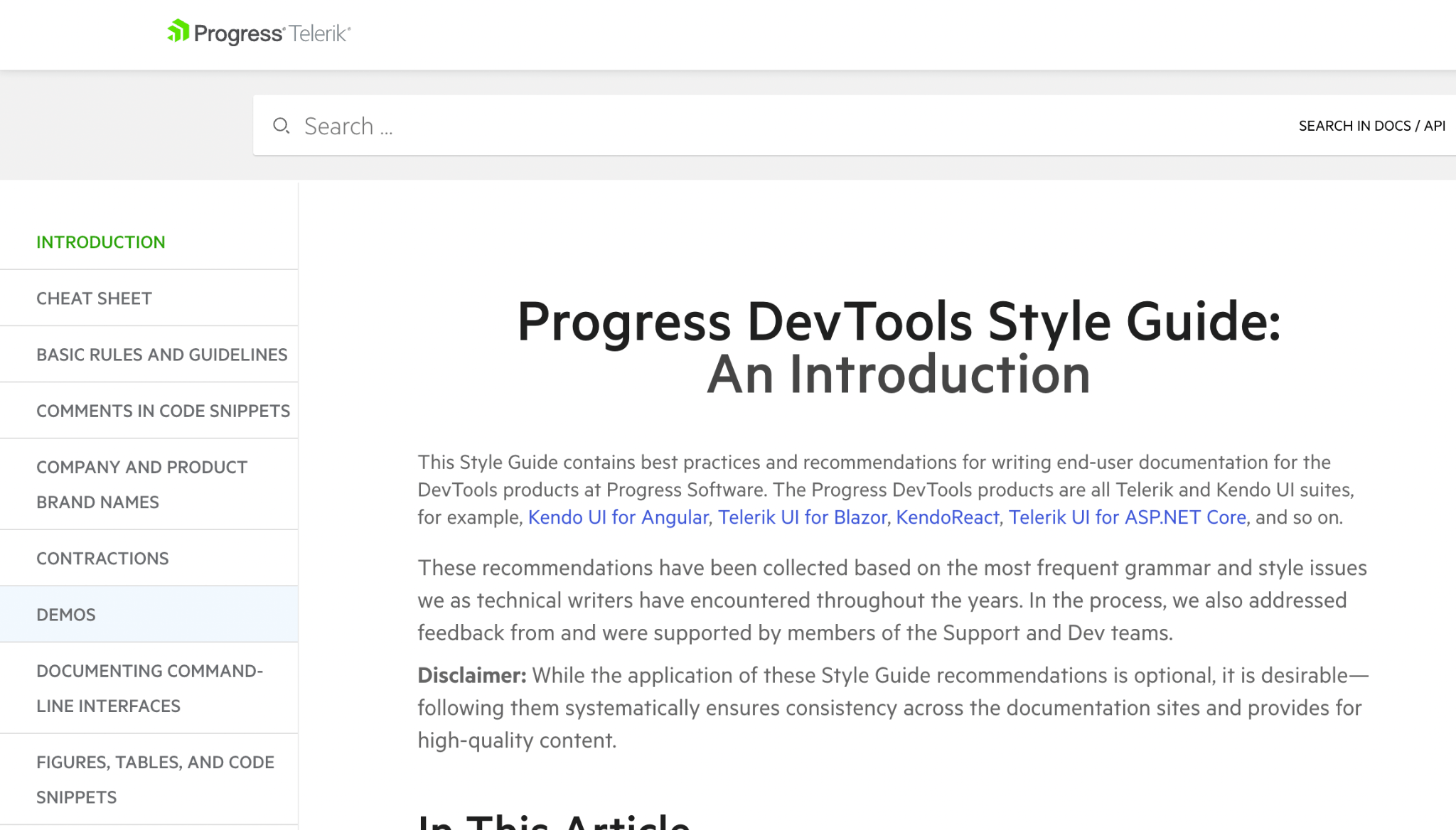Open the Comments in Code Snippets page

coord(164,410)
